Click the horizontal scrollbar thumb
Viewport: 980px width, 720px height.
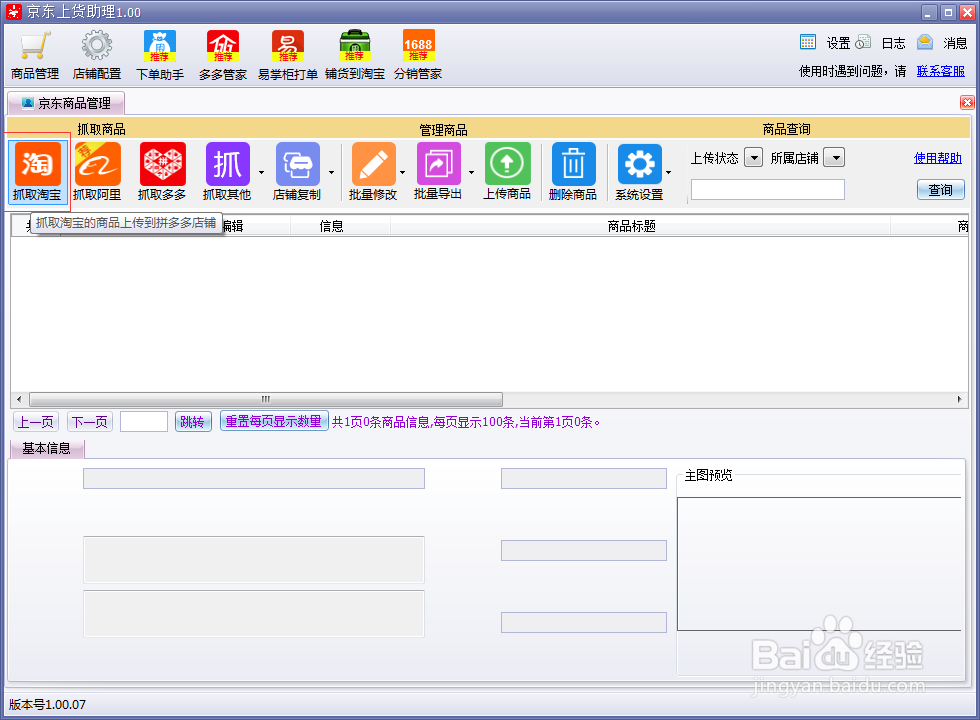[266, 399]
